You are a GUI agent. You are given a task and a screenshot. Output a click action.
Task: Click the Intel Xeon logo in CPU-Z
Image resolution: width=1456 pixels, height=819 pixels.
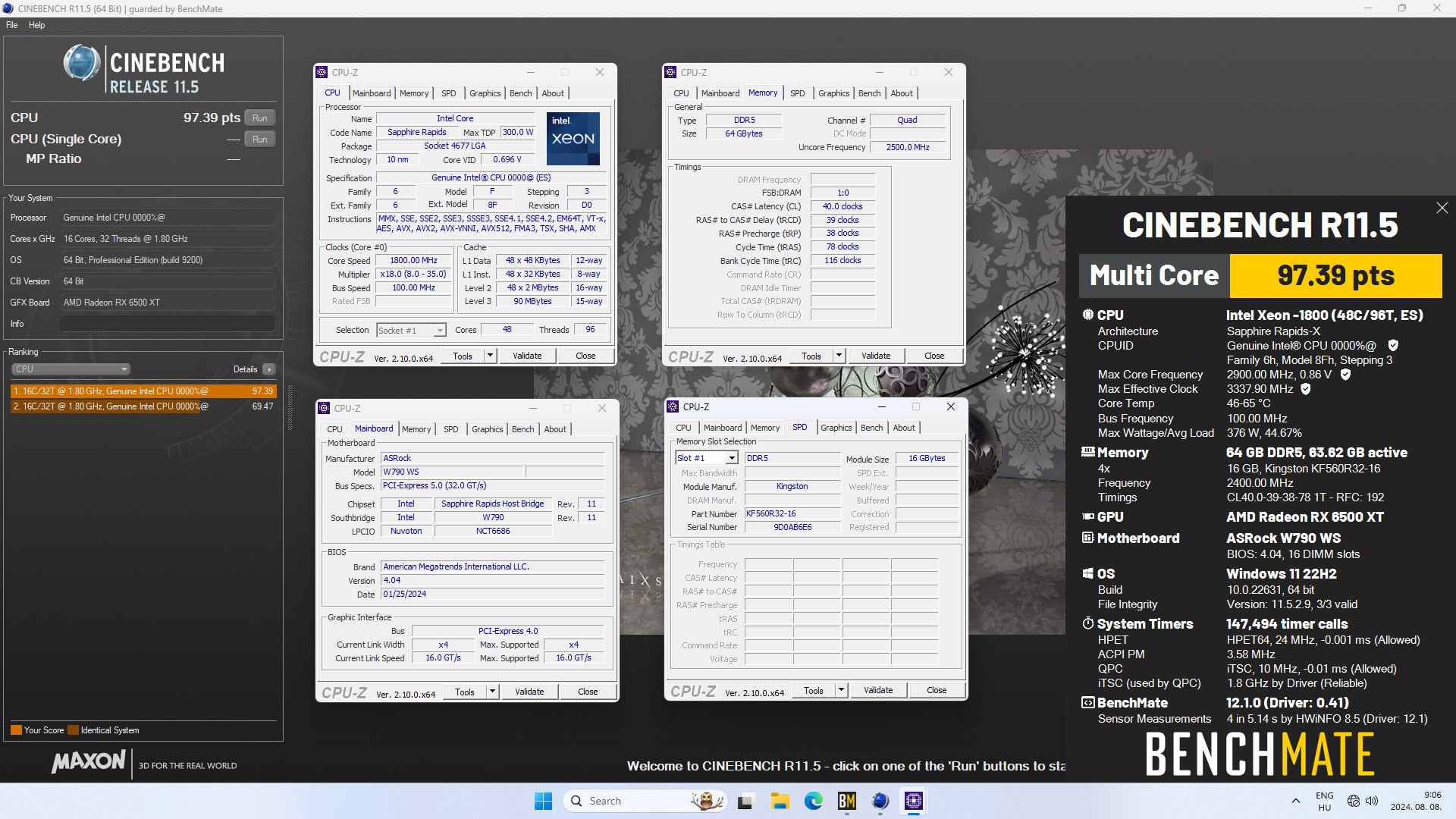click(x=573, y=139)
